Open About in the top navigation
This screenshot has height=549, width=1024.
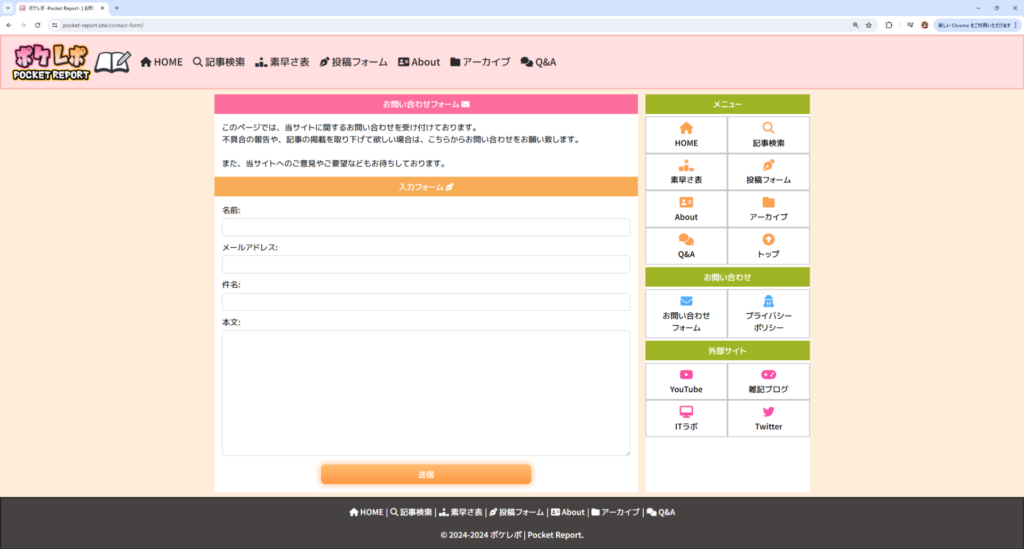coord(419,62)
